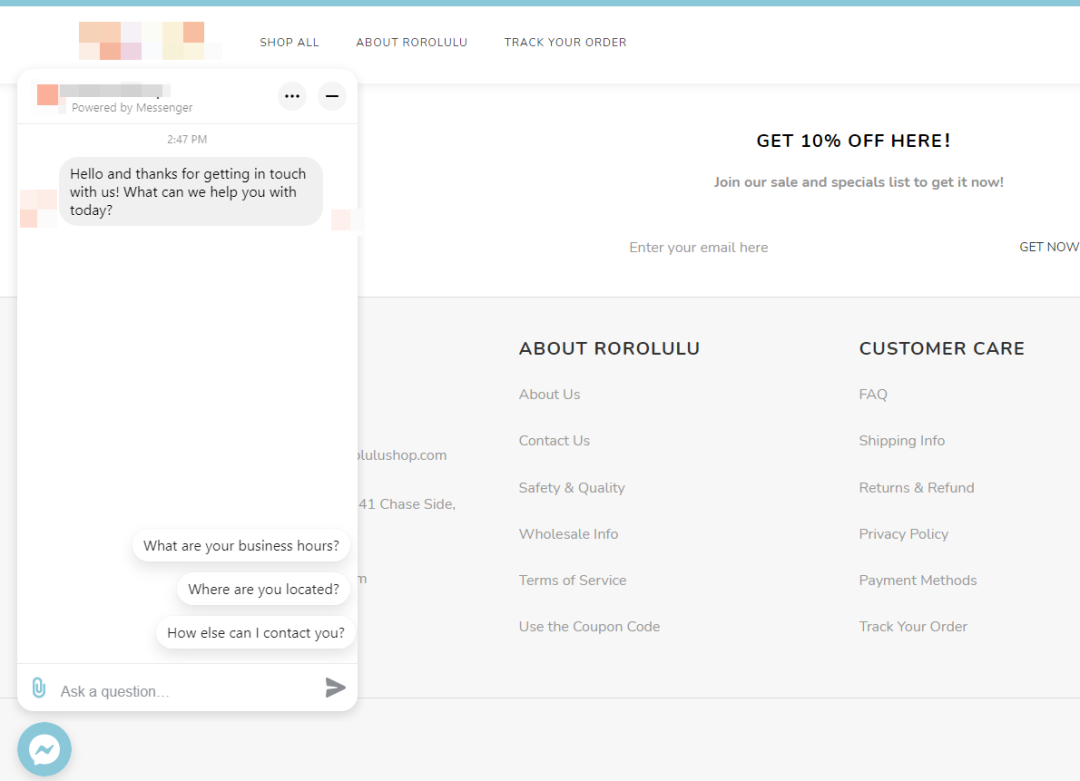Minimize the Messenger chat window
The image size is (1080, 781).
pyautogui.click(x=332, y=96)
